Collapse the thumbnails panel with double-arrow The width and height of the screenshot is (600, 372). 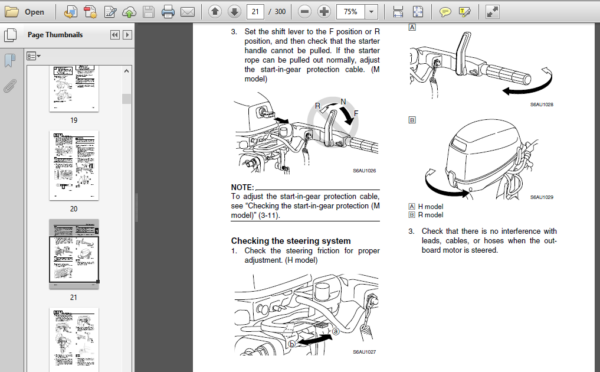(114, 35)
